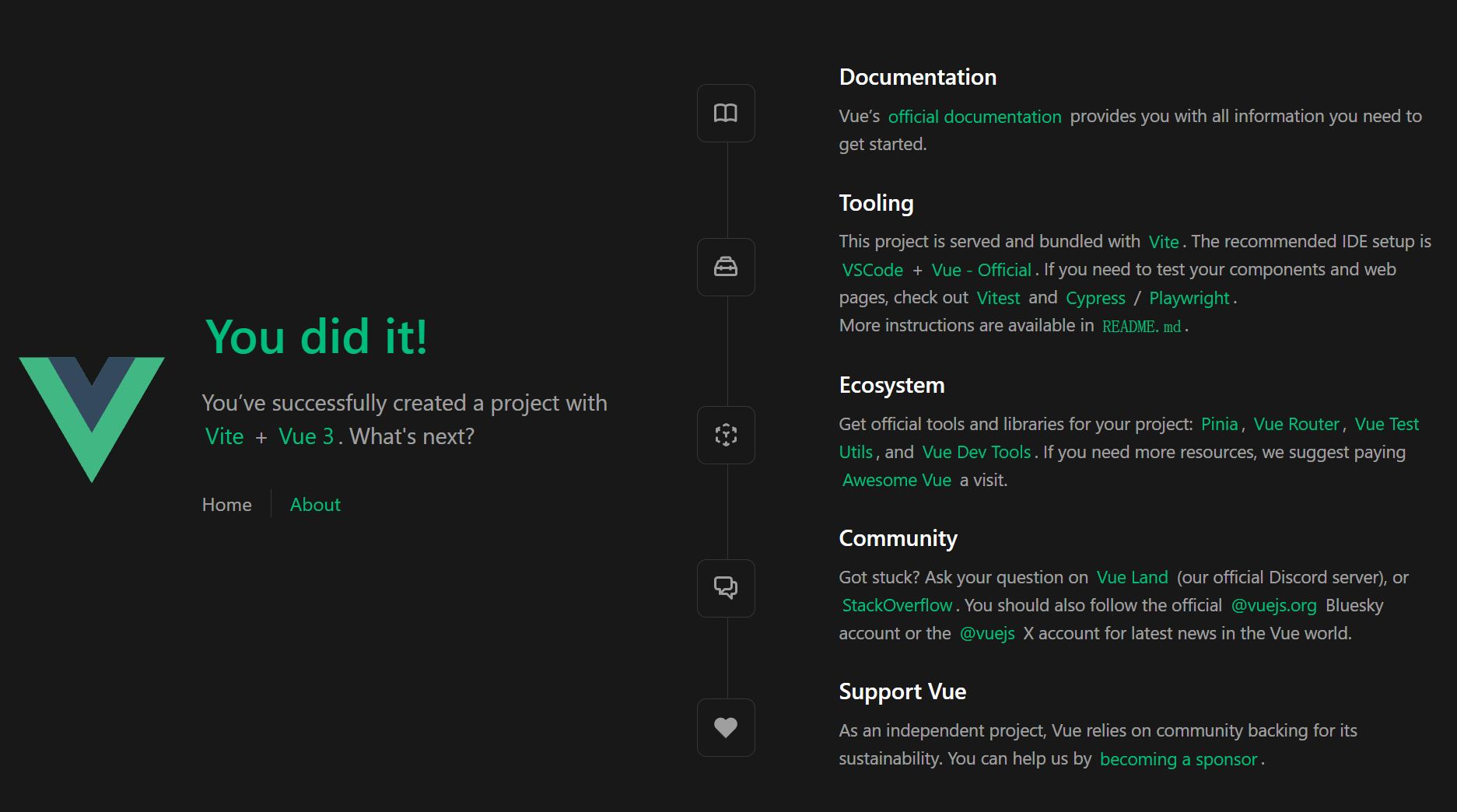The height and width of the screenshot is (812, 1457).
Task: Click the Documentation book icon
Action: click(x=726, y=113)
